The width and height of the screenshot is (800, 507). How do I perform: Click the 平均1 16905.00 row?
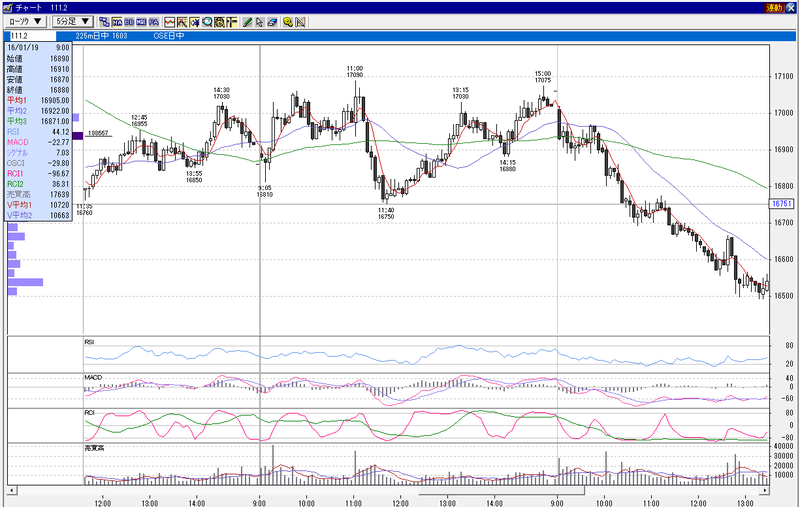coord(38,100)
